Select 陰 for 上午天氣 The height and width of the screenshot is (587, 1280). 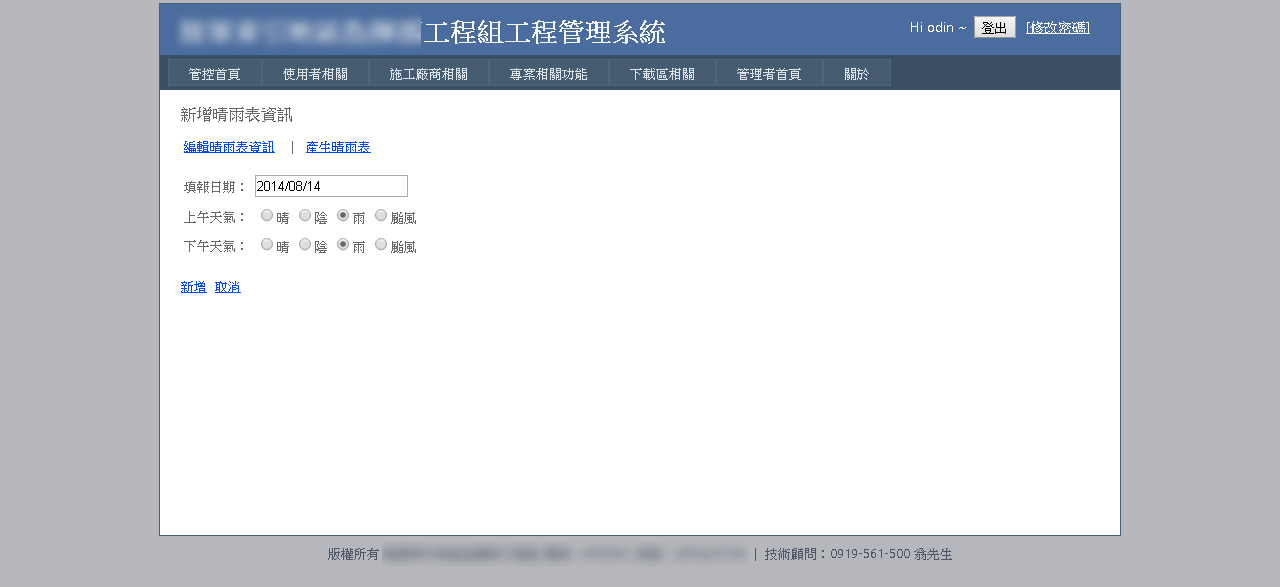pos(305,215)
